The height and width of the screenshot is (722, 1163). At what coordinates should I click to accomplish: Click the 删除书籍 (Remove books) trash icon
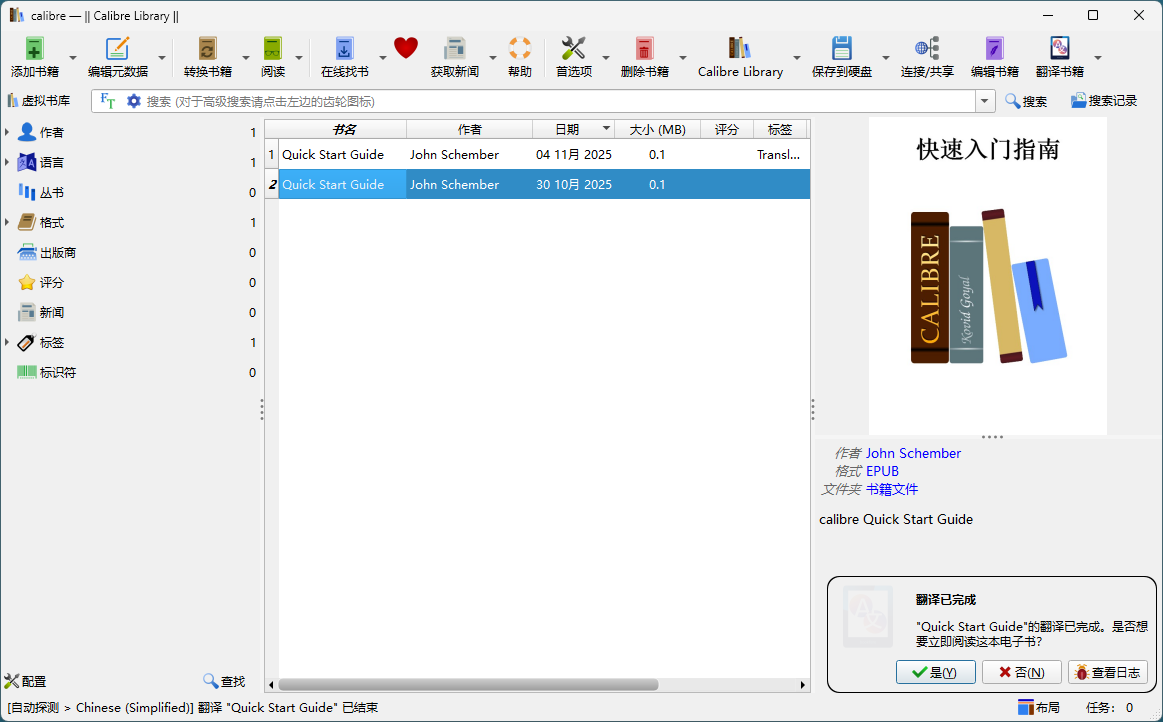(644, 49)
